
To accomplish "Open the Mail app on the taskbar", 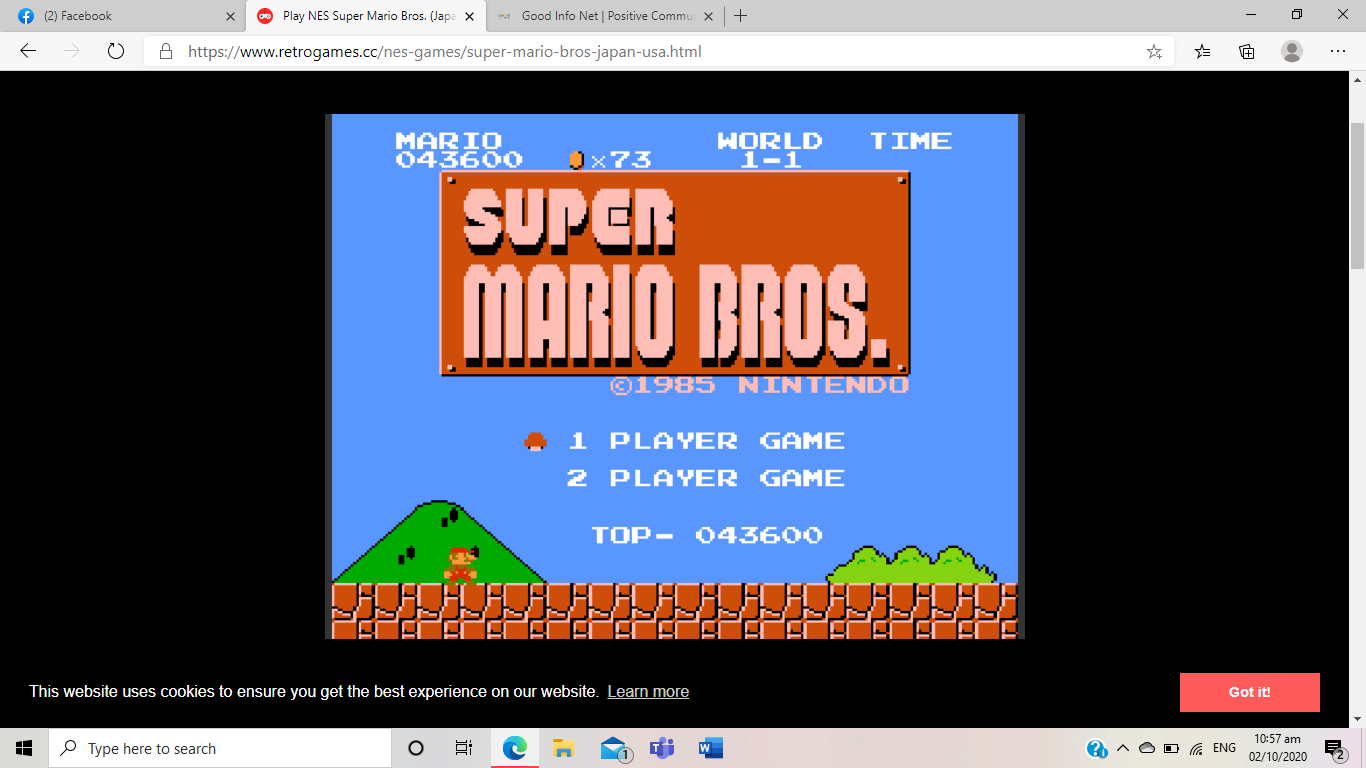I will click(613, 748).
